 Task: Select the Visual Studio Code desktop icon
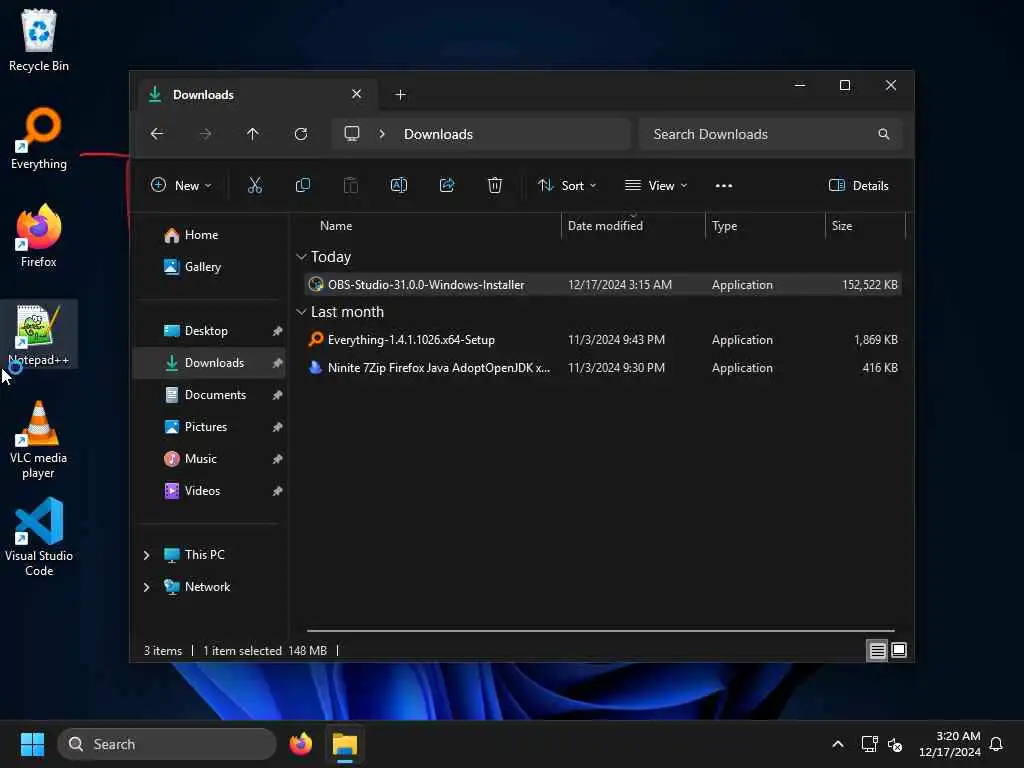pyautogui.click(x=39, y=537)
